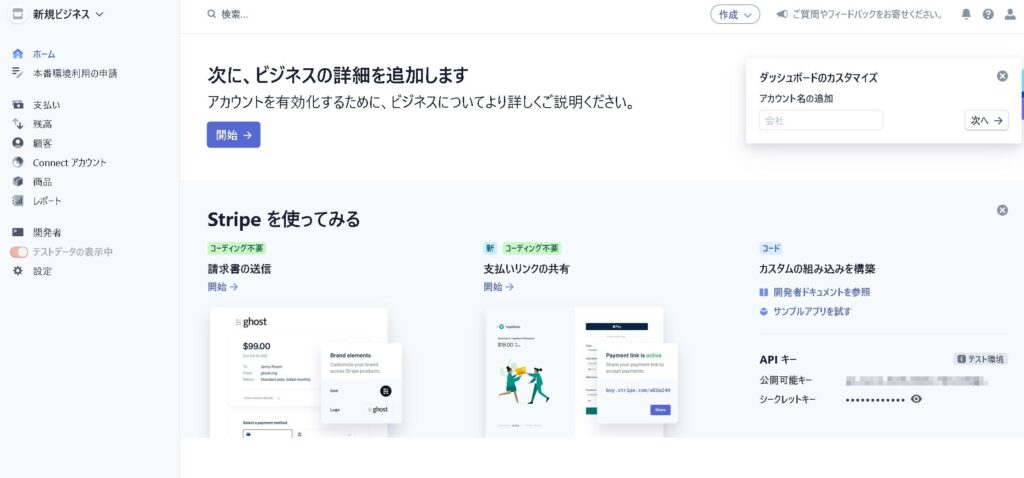Image resolution: width=1024 pixels, height=478 pixels.
Task: Dismiss the Stripe を使ってみる section
Action: [1002, 210]
